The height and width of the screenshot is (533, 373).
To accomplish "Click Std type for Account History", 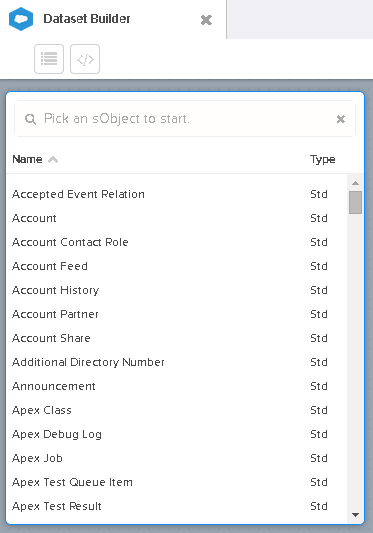I will click(319, 290).
